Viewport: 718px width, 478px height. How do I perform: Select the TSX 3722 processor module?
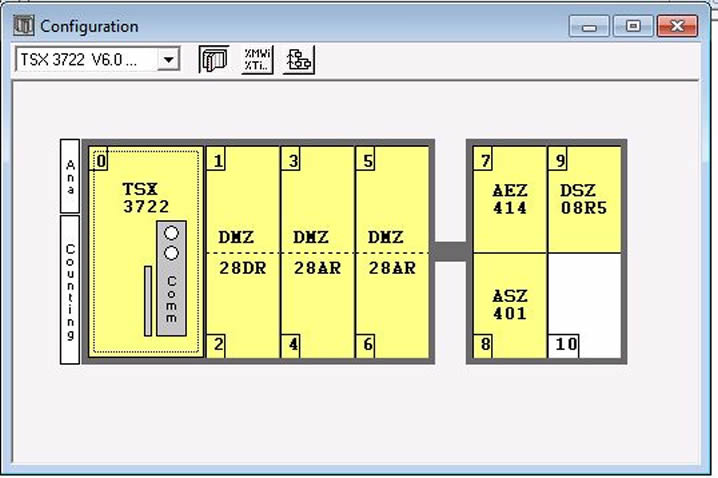click(146, 252)
